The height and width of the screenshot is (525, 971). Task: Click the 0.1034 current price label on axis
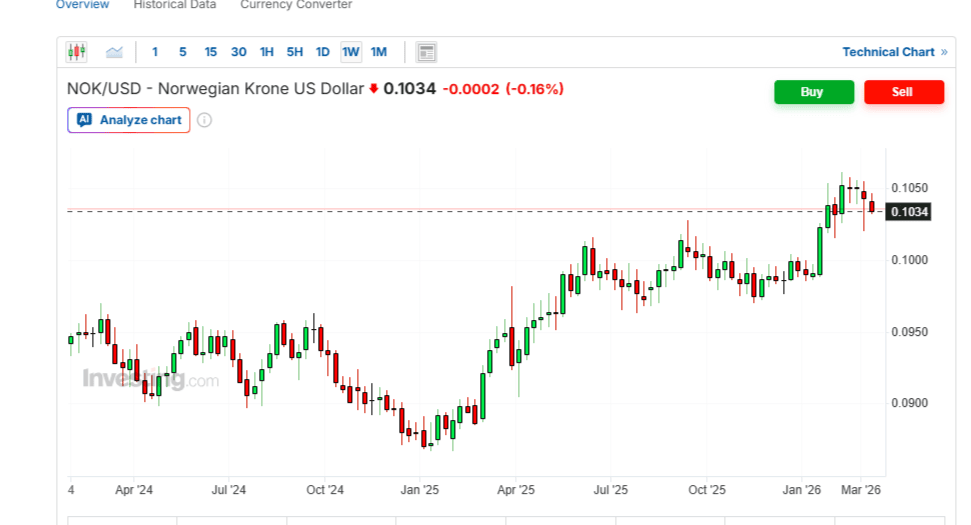(x=909, y=211)
